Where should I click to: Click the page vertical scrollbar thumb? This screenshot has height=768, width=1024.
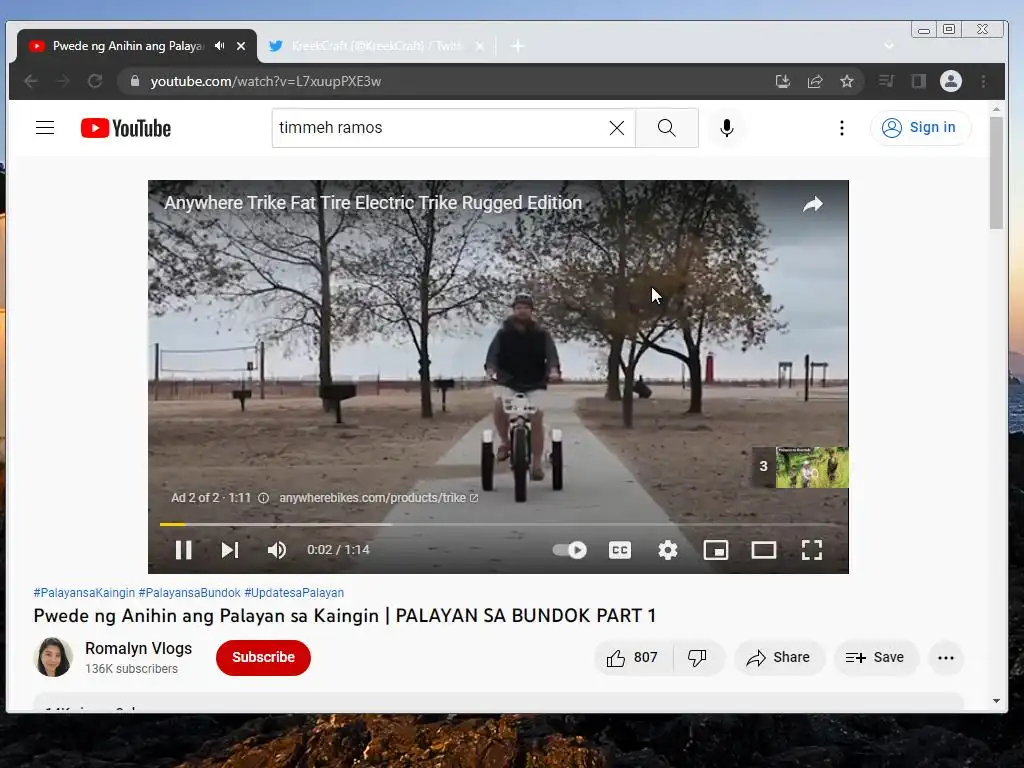[996, 172]
